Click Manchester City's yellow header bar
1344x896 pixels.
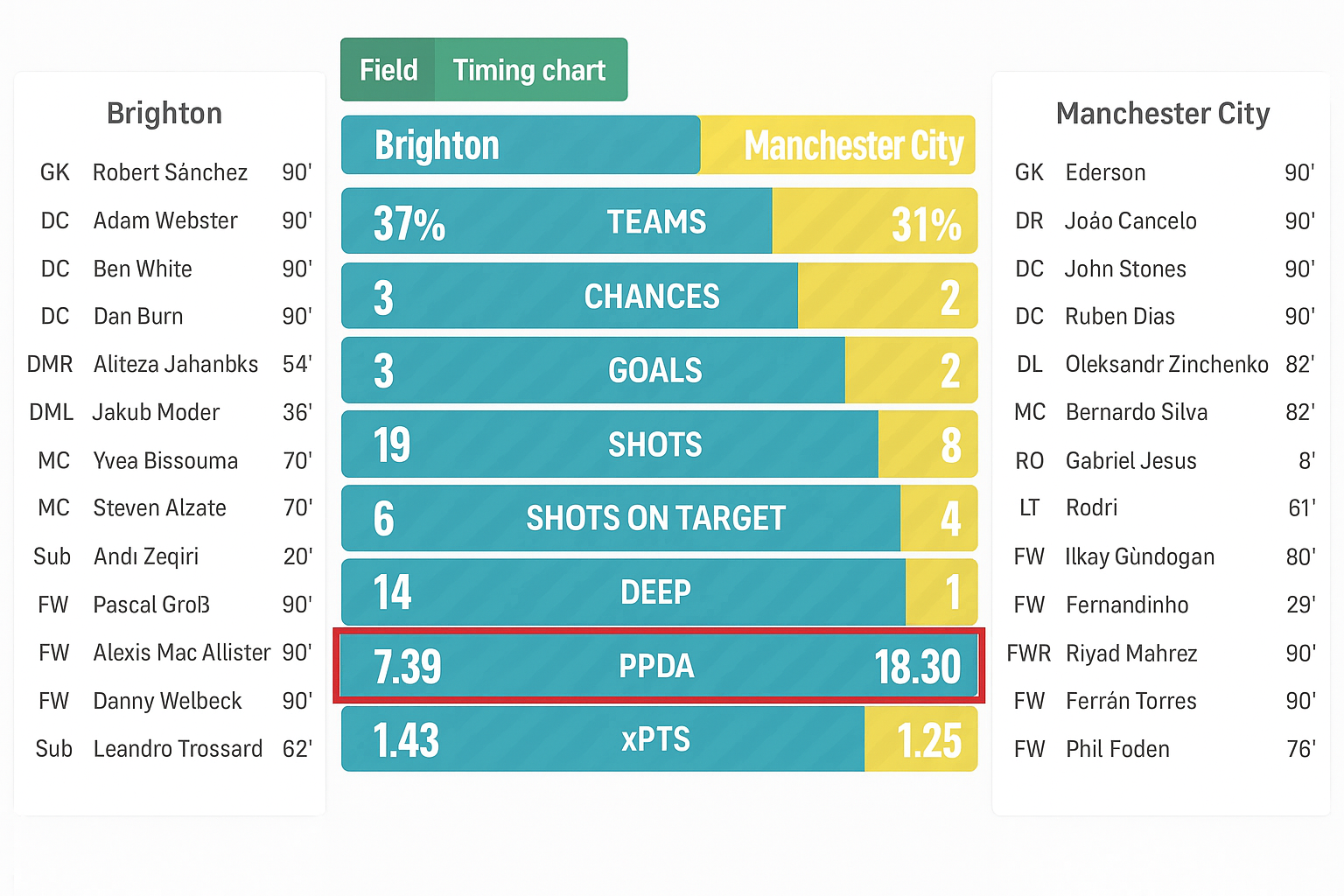point(838,145)
